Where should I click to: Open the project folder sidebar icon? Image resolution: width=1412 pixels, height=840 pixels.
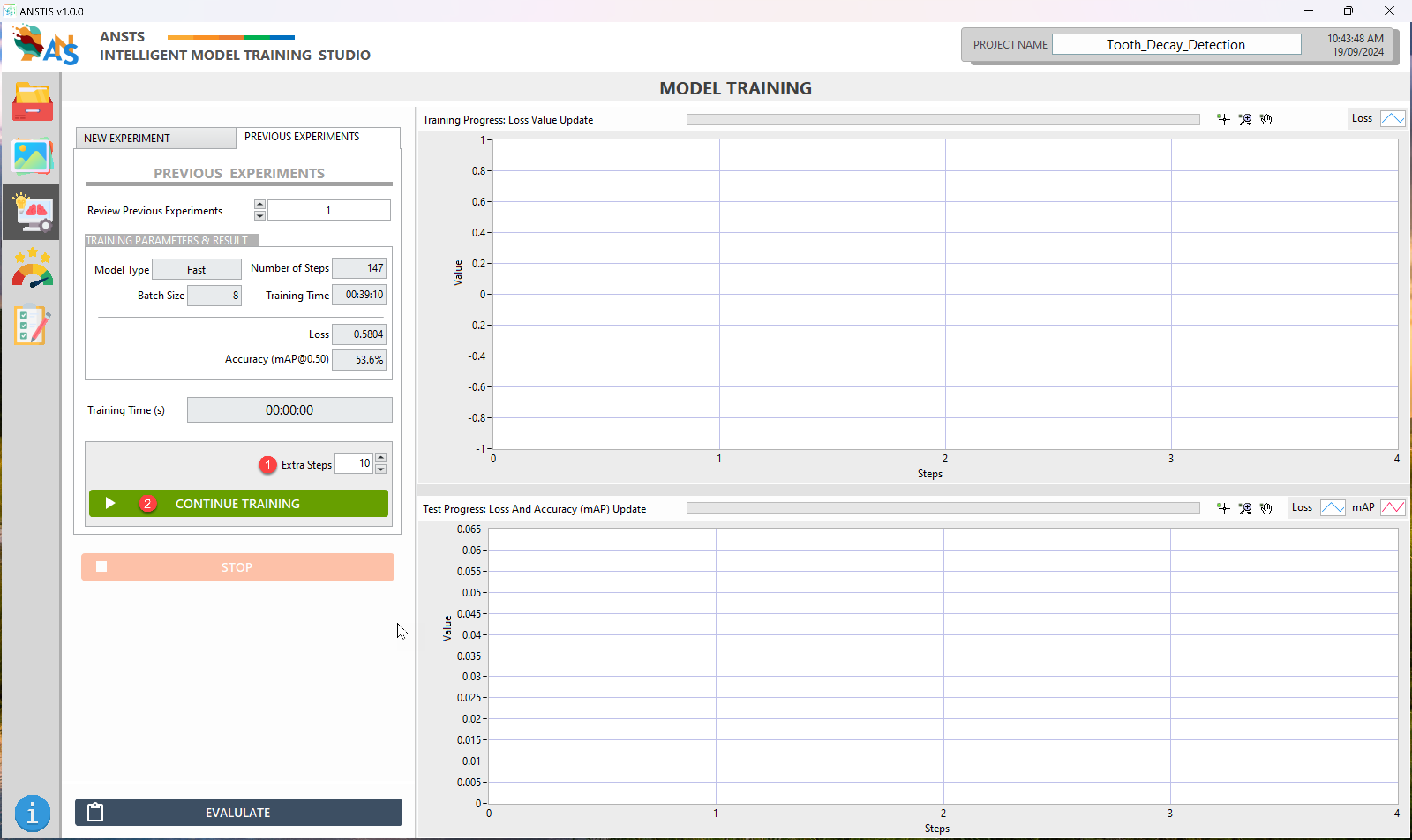coord(32,102)
